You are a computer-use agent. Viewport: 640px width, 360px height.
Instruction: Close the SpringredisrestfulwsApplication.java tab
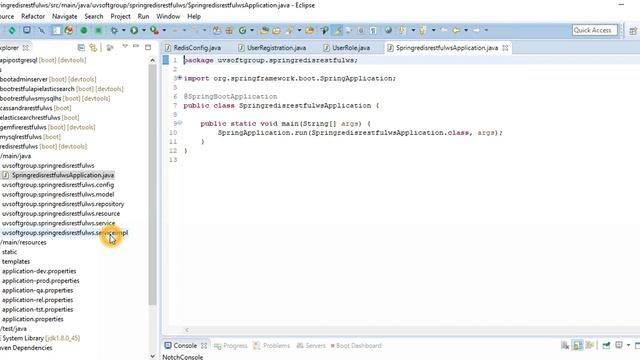pos(505,48)
